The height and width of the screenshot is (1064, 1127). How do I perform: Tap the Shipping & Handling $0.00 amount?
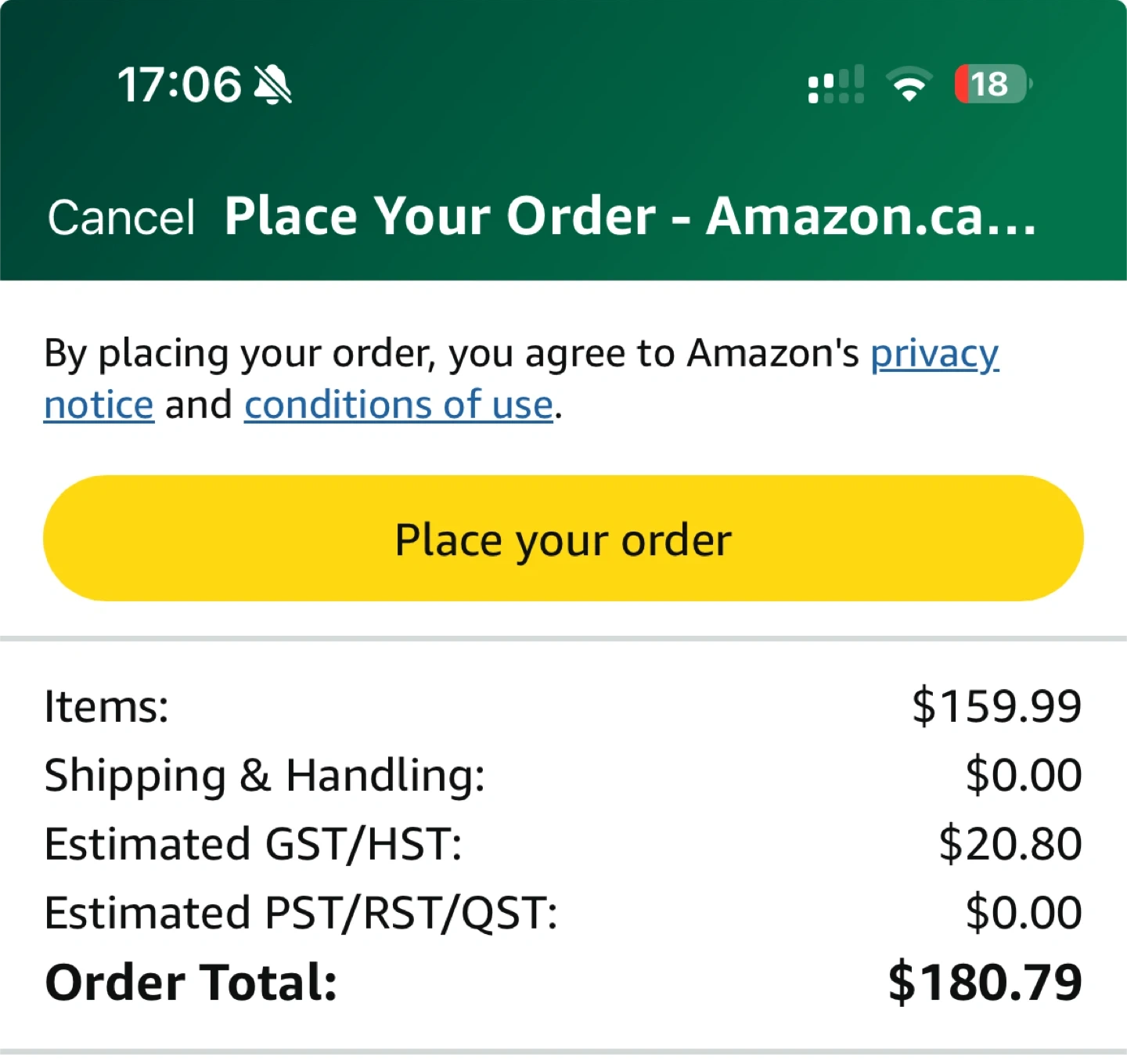[1023, 775]
